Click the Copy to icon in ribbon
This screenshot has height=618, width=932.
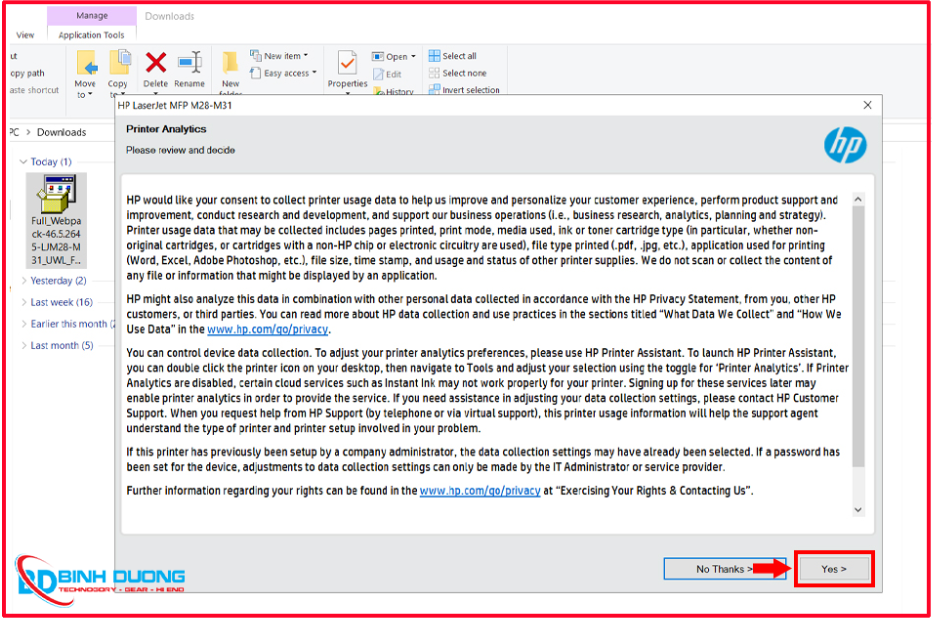point(119,63)
